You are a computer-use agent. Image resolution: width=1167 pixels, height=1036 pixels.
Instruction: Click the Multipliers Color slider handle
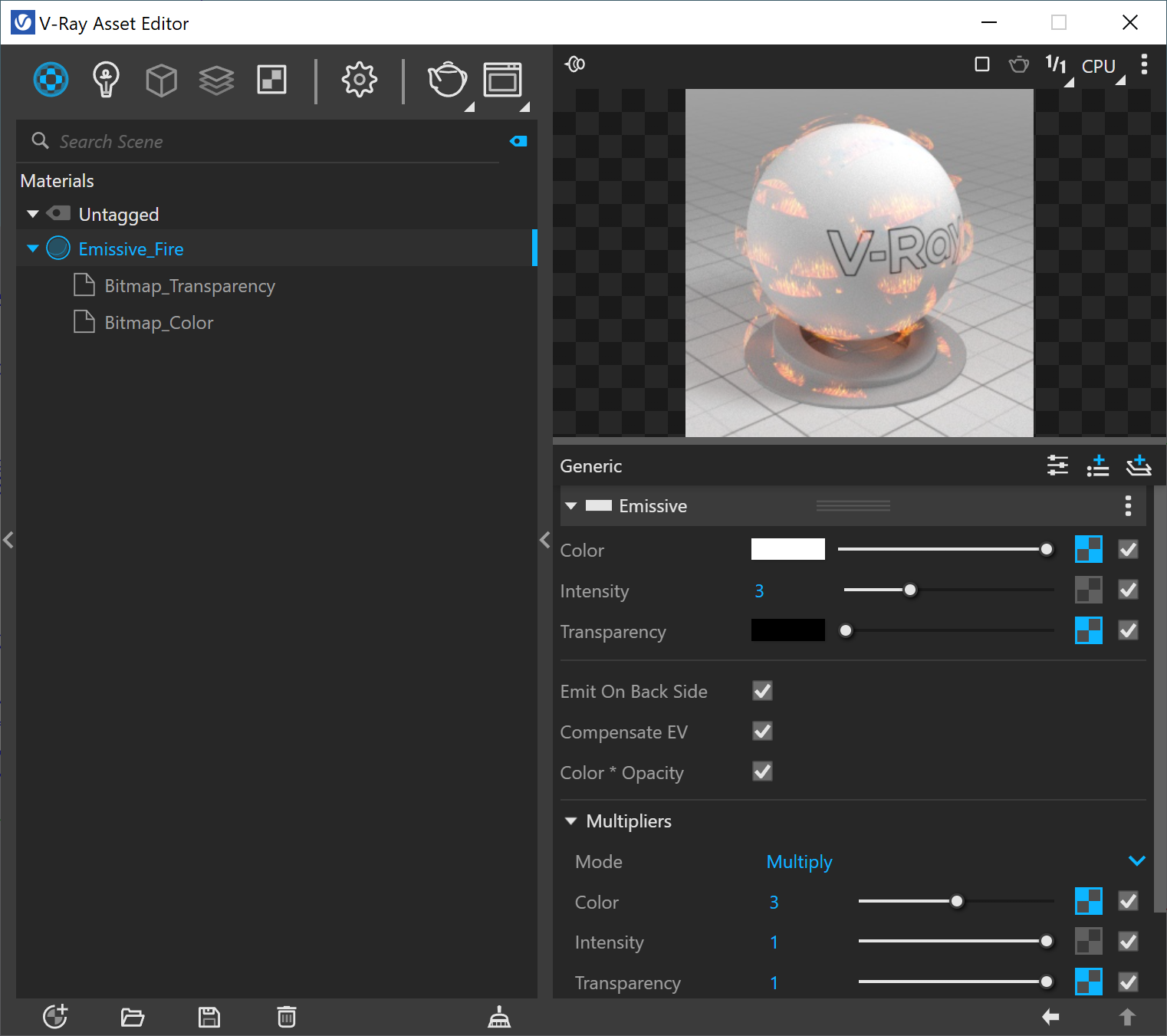point(957,901)
